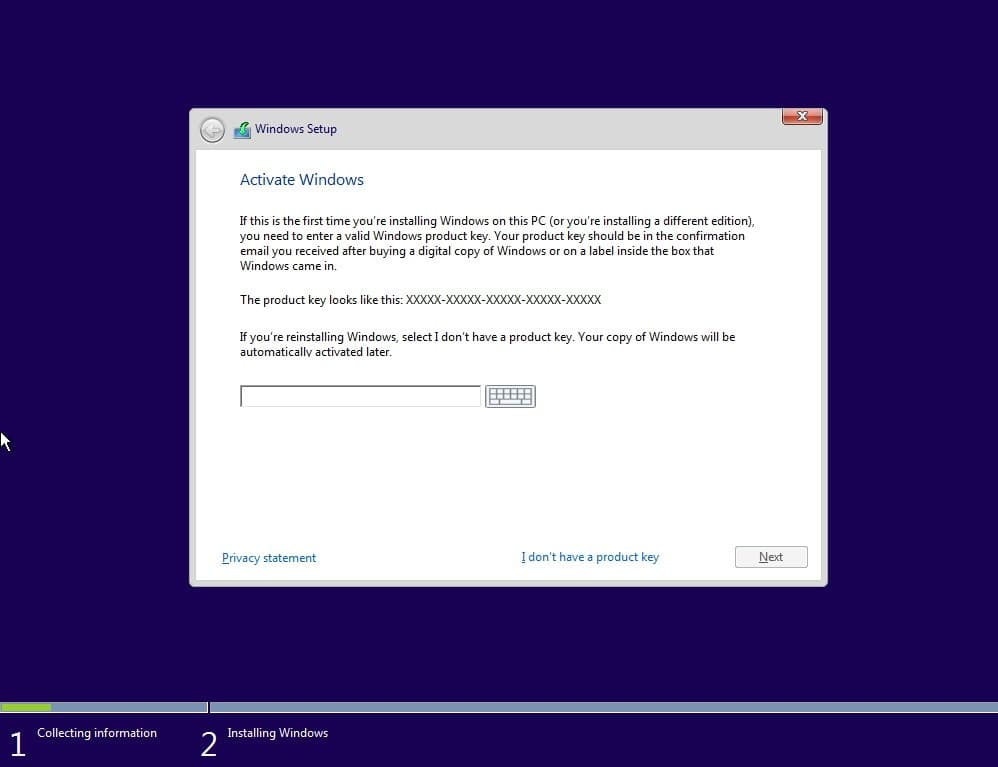Click the Windows Setup title bar icon
The width and height of the screenshot is (998, 767).
click(x=242, y=130)
